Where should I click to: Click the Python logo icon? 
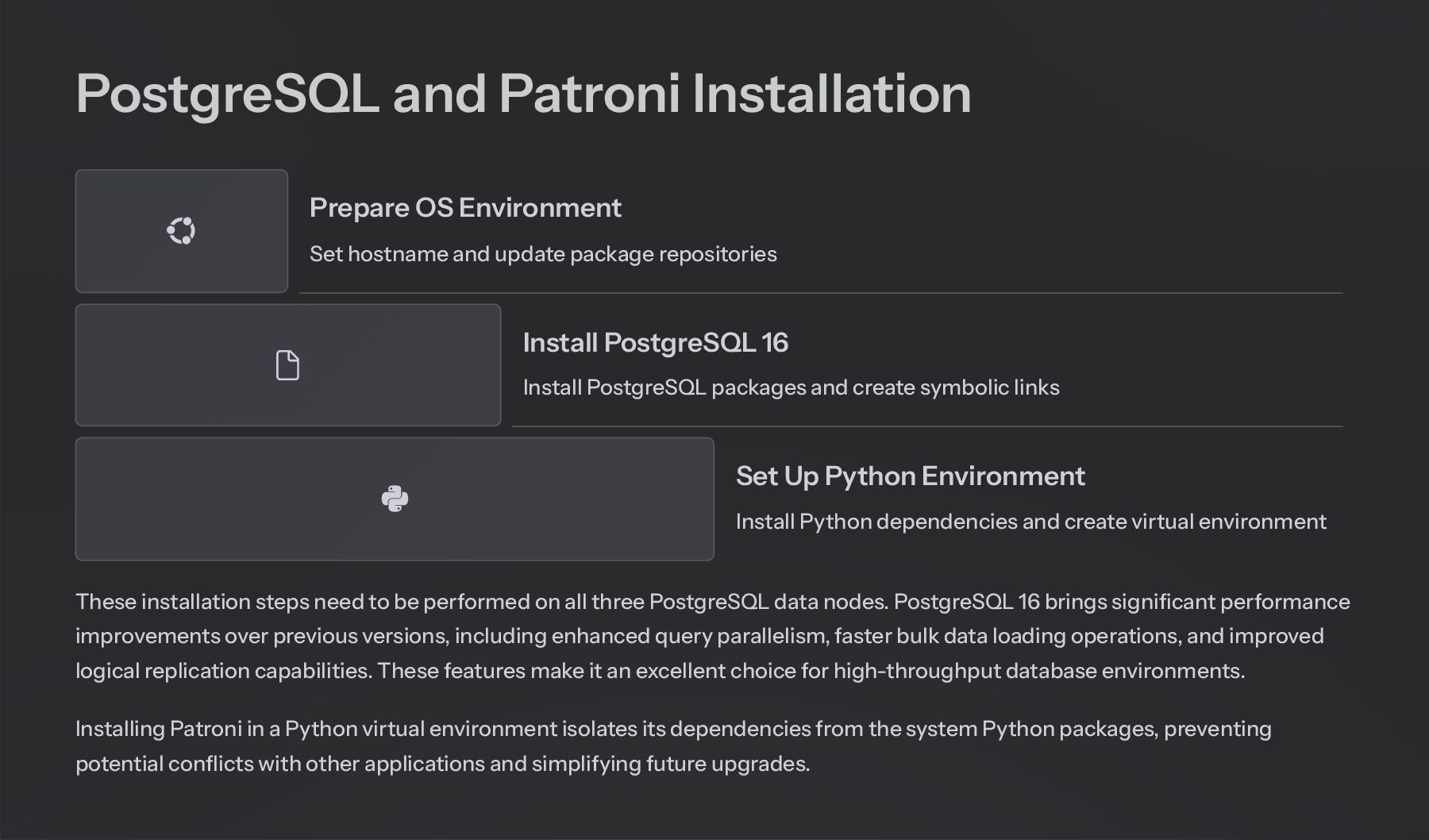tap(395, 499)
